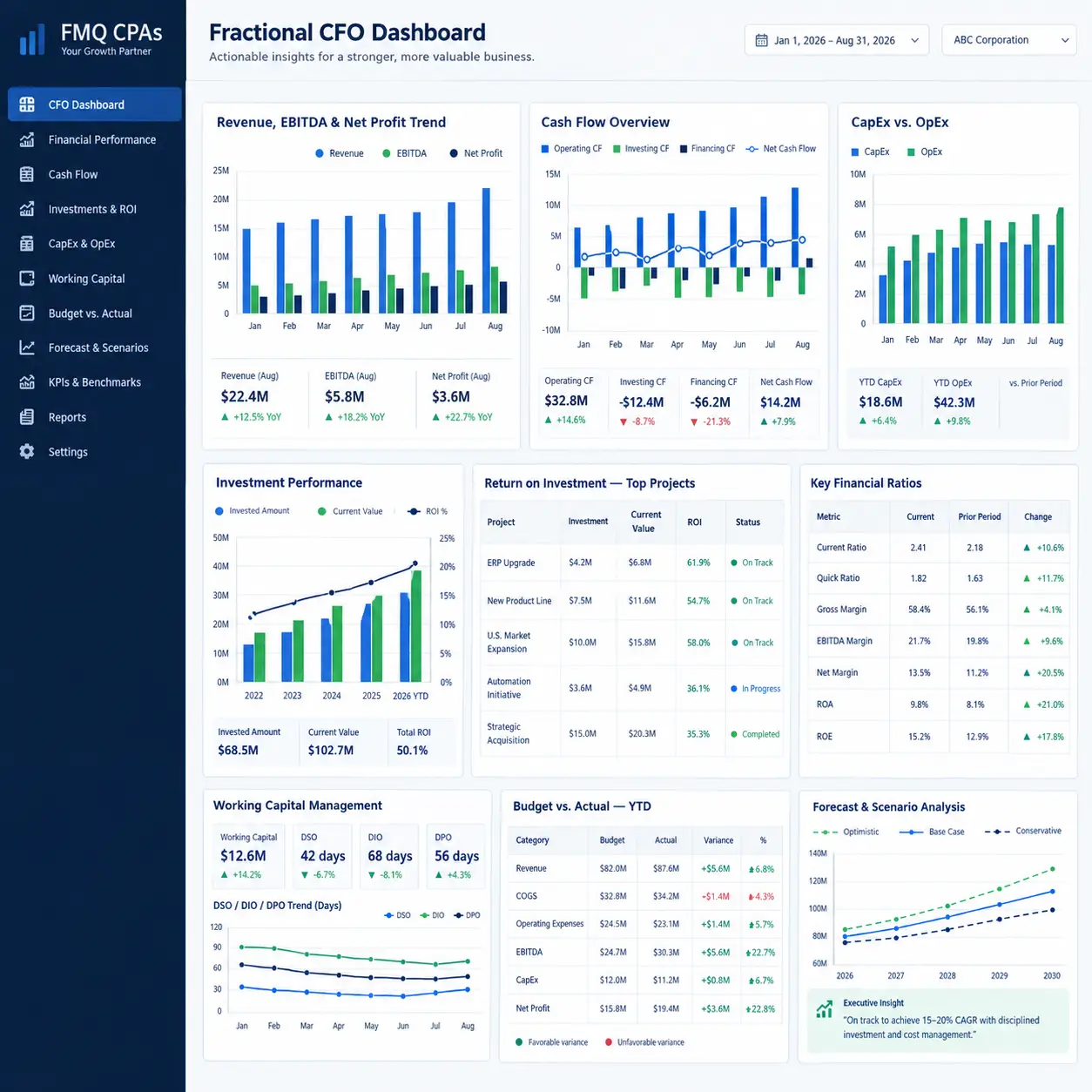Toggle the Investing CF legend entry
Image resolution: width=1092 pixels, height=1092 pixels.
641,149
